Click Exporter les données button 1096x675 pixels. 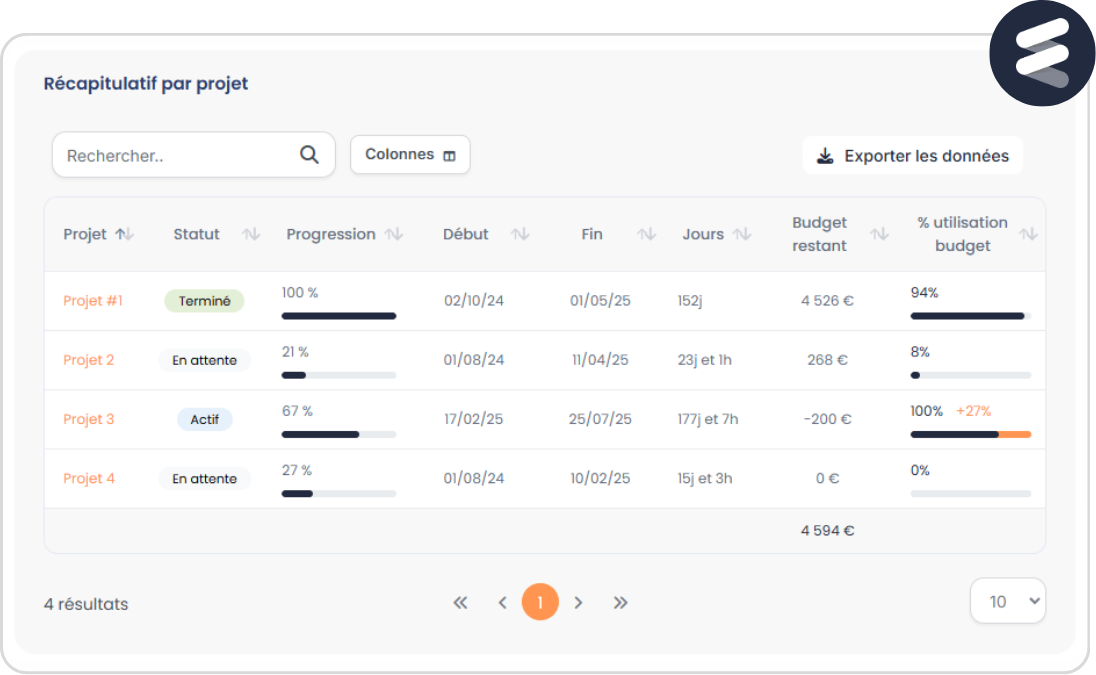[x=912, y=156]
